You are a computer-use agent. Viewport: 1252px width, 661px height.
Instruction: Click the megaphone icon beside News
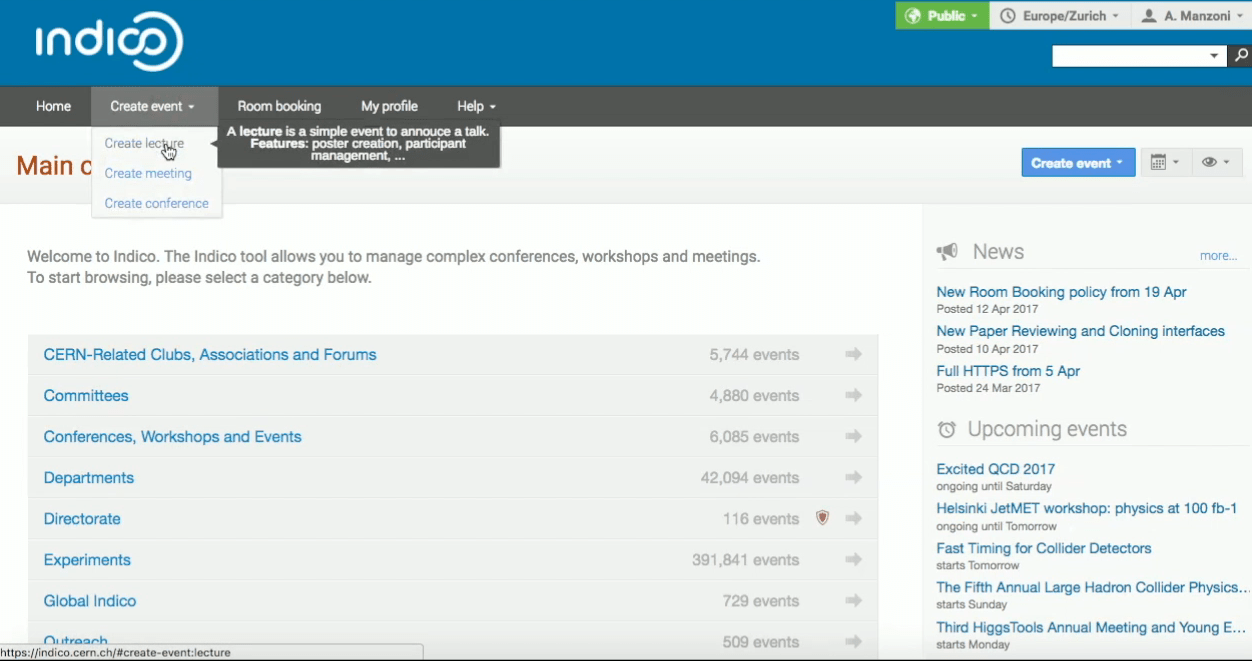tap(946, 251)
